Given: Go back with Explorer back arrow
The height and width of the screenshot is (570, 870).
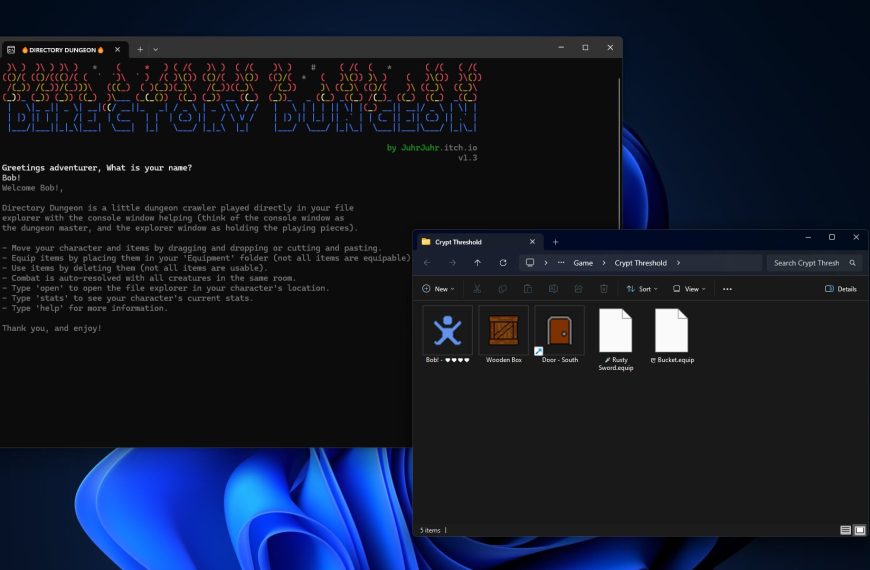Looking at the screenshot, I should [427, 263].
